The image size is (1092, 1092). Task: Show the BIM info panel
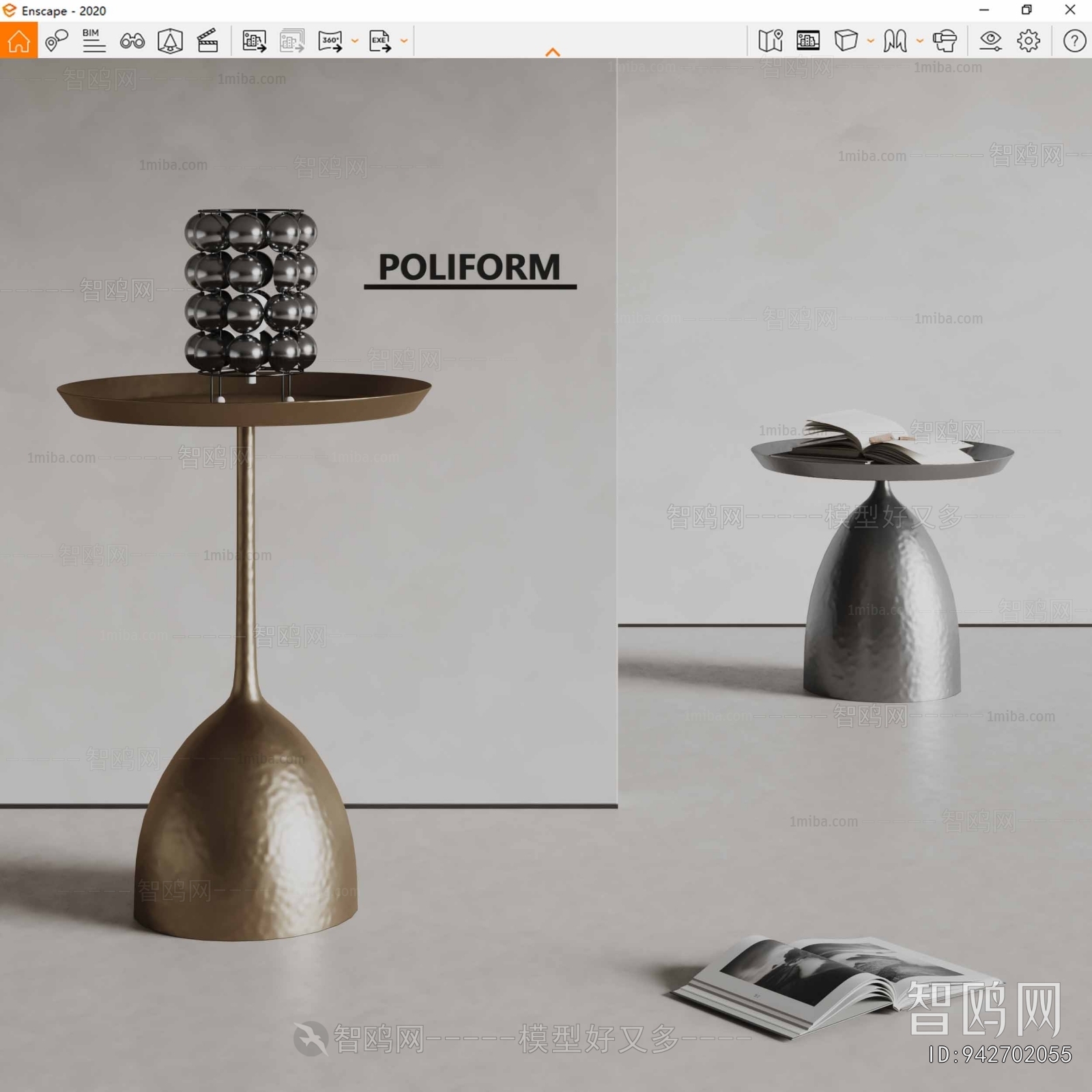pos(94,41)
